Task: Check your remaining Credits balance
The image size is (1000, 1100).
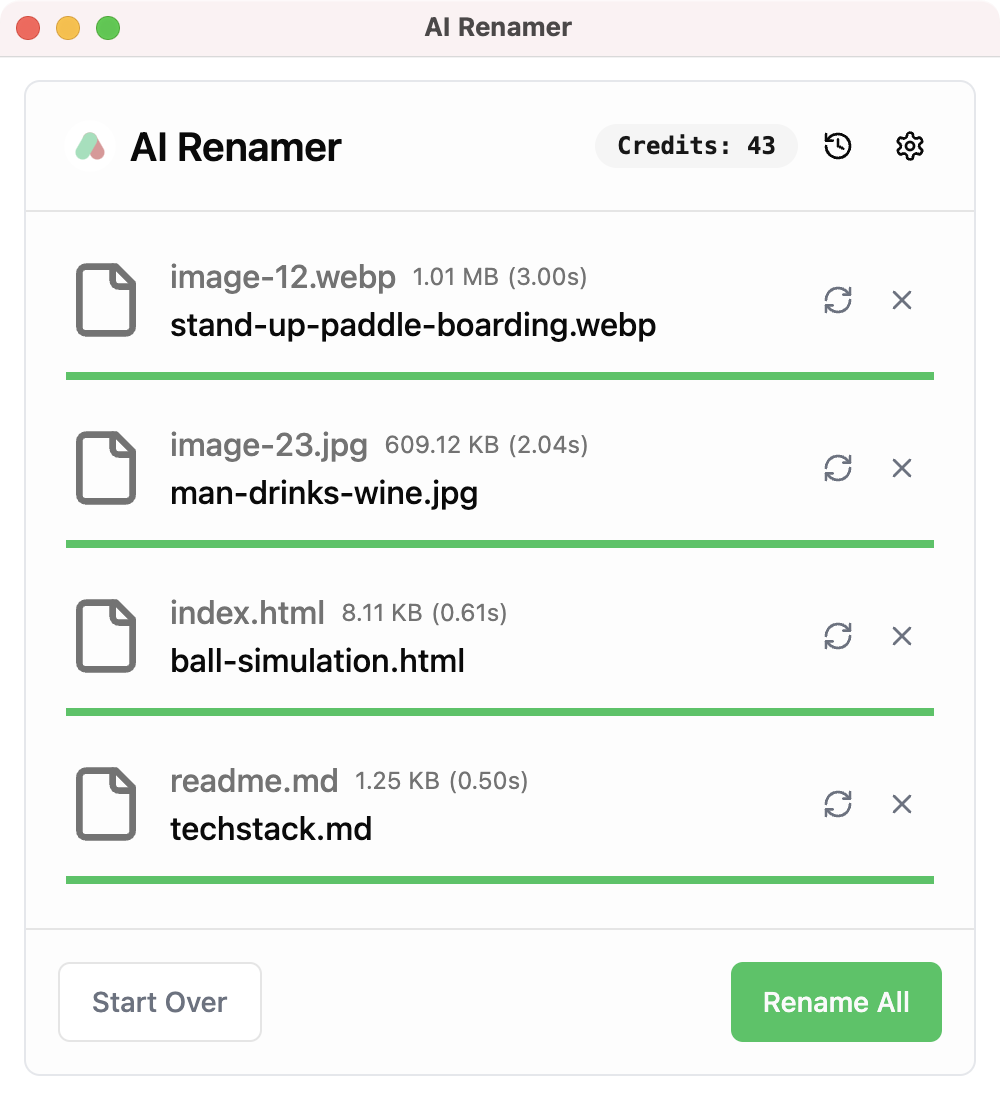Action: click(696, 145)
